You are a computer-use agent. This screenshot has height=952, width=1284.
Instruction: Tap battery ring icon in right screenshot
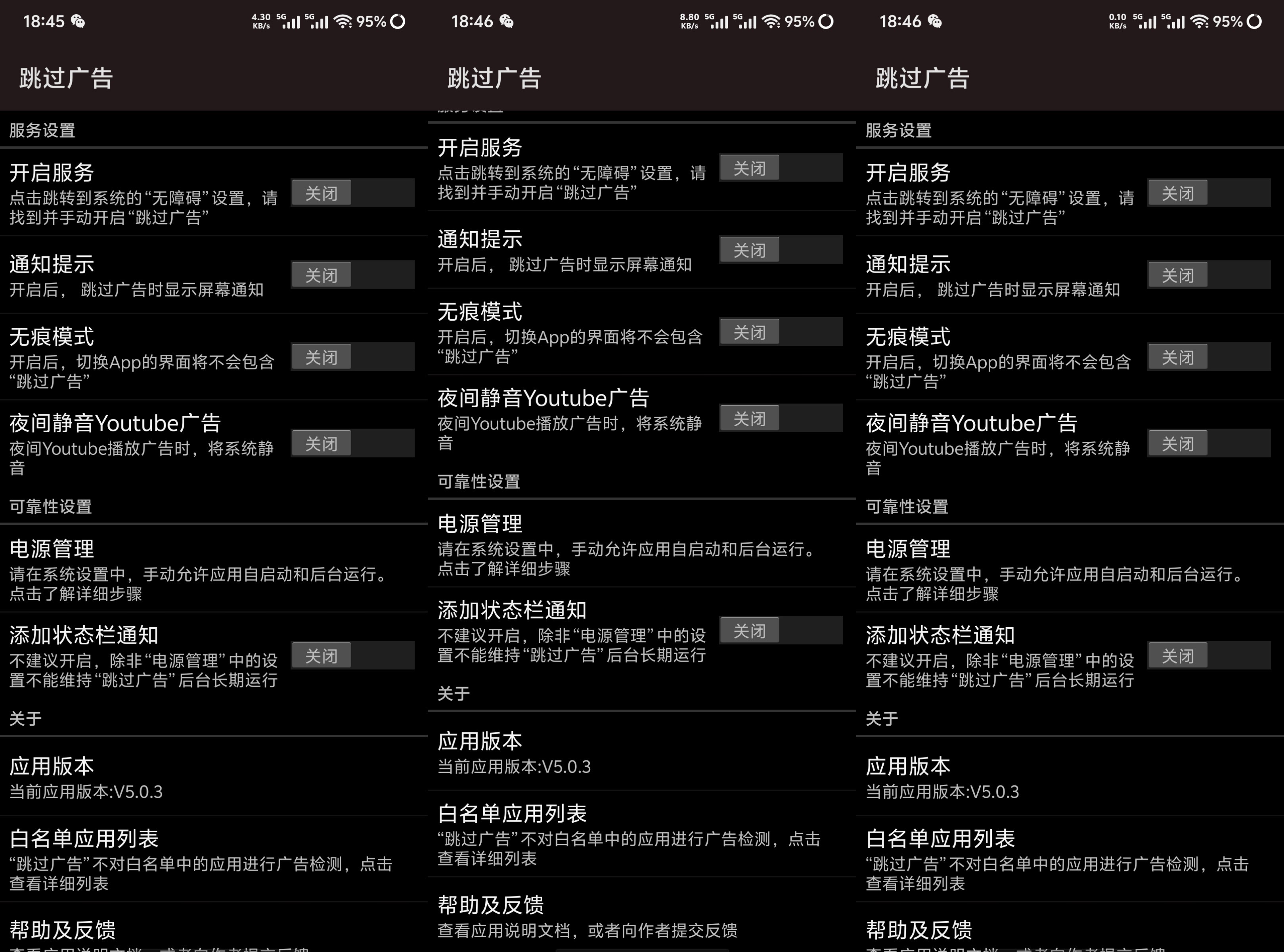[x=1254, y=22]
